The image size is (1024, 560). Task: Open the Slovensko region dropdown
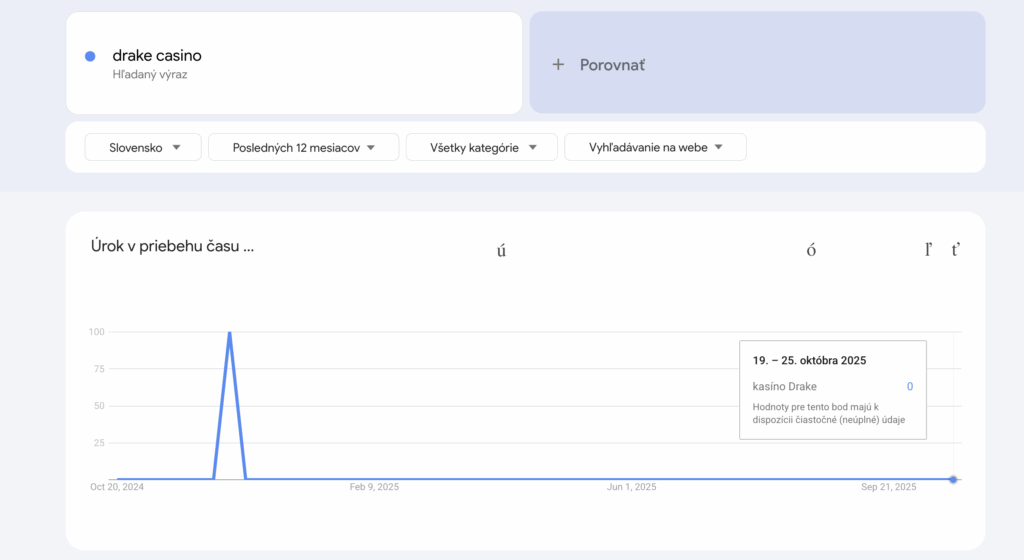point(143,147)
